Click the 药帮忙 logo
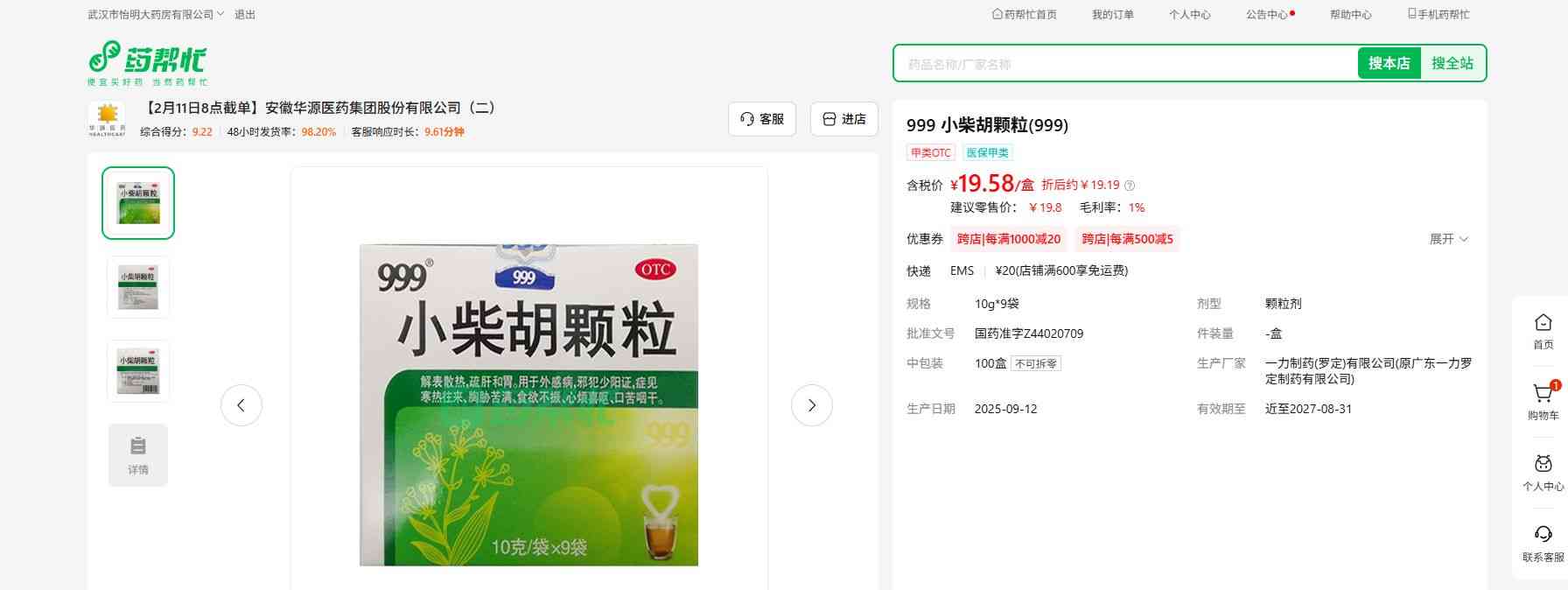This screenshot has height=590, width=1568. coord(147,62)
